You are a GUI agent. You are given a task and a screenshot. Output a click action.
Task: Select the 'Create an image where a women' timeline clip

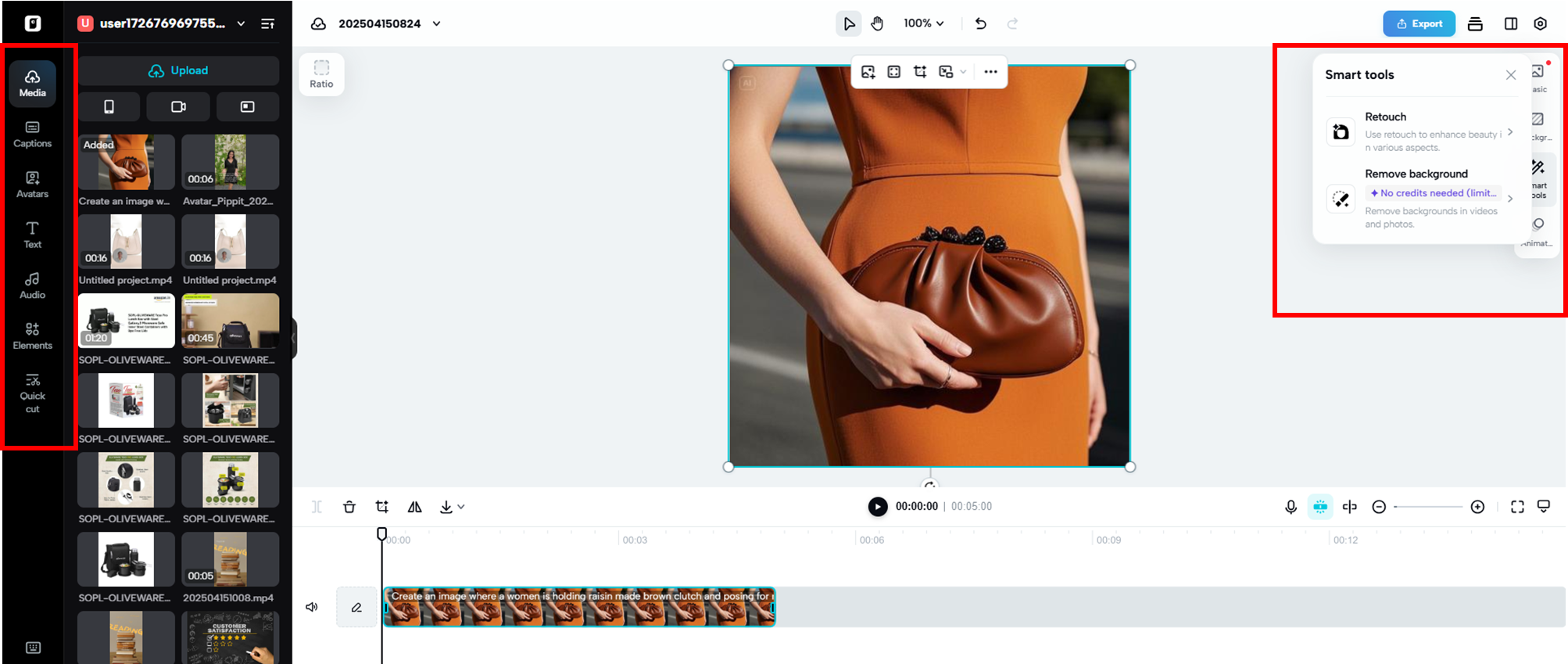click(x=579, y=607)
